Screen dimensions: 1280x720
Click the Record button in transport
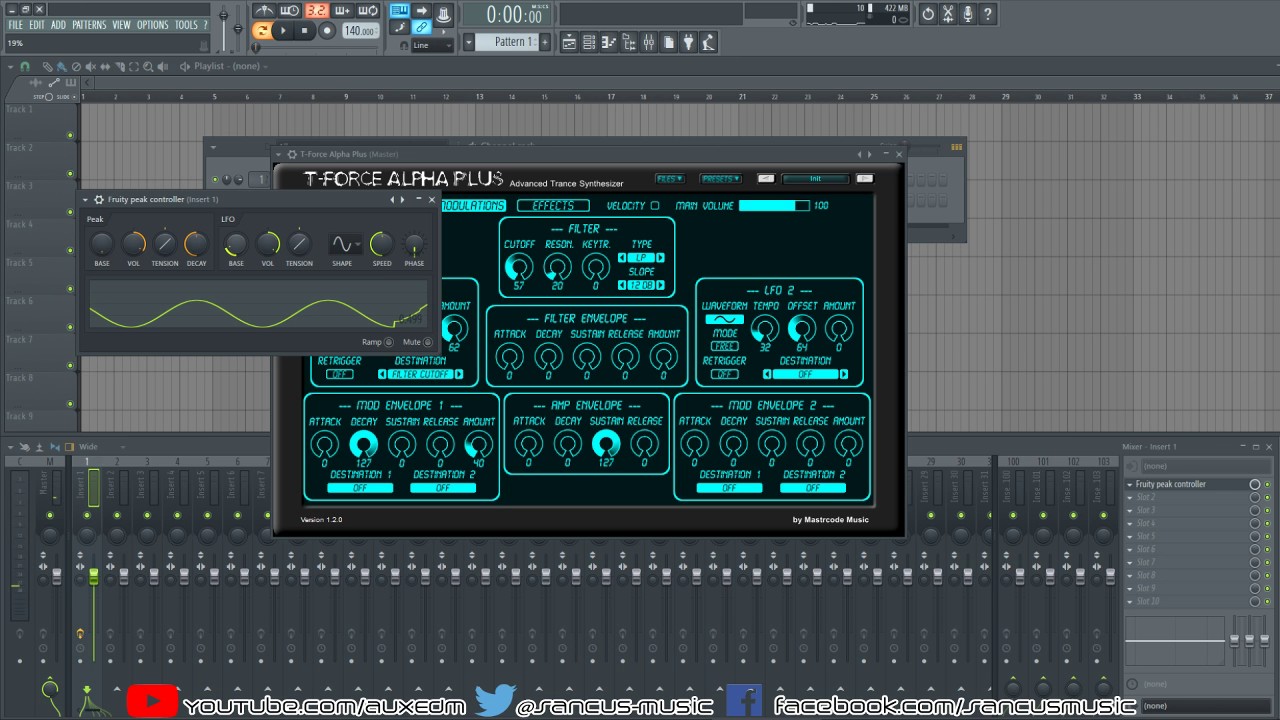[x=326, y=31]
